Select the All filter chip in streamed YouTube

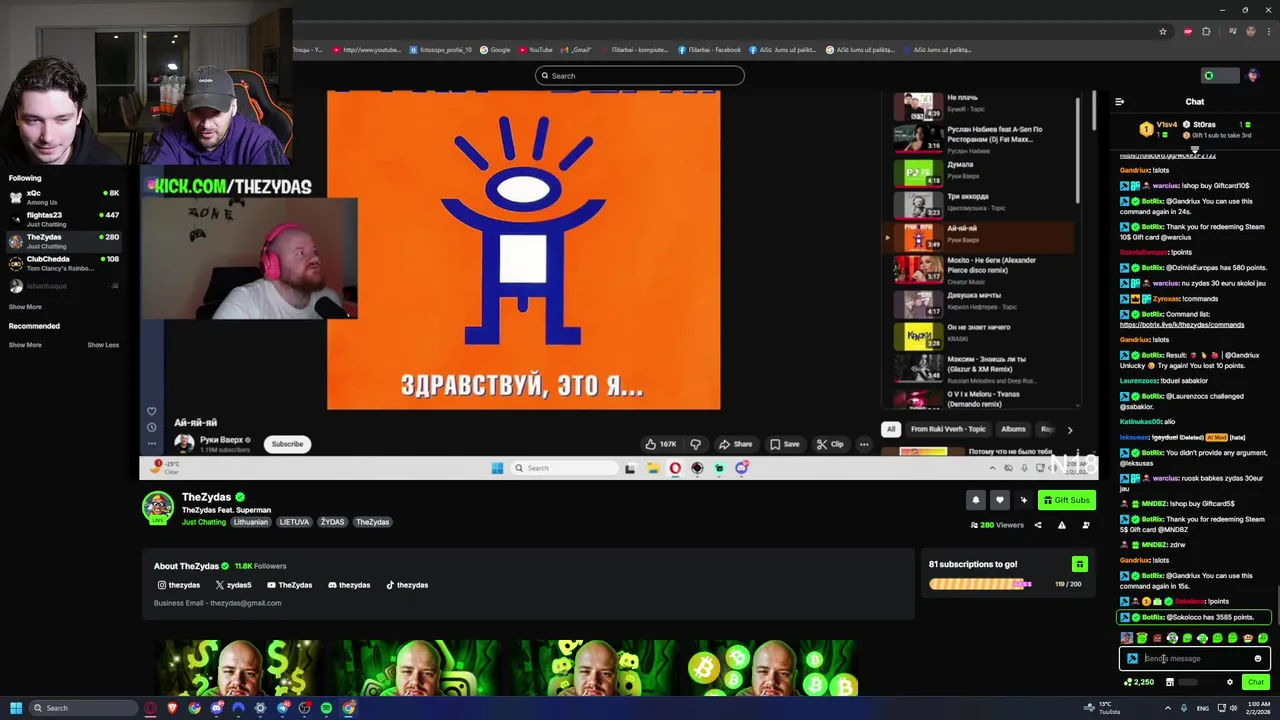click(x=890, y=429)
